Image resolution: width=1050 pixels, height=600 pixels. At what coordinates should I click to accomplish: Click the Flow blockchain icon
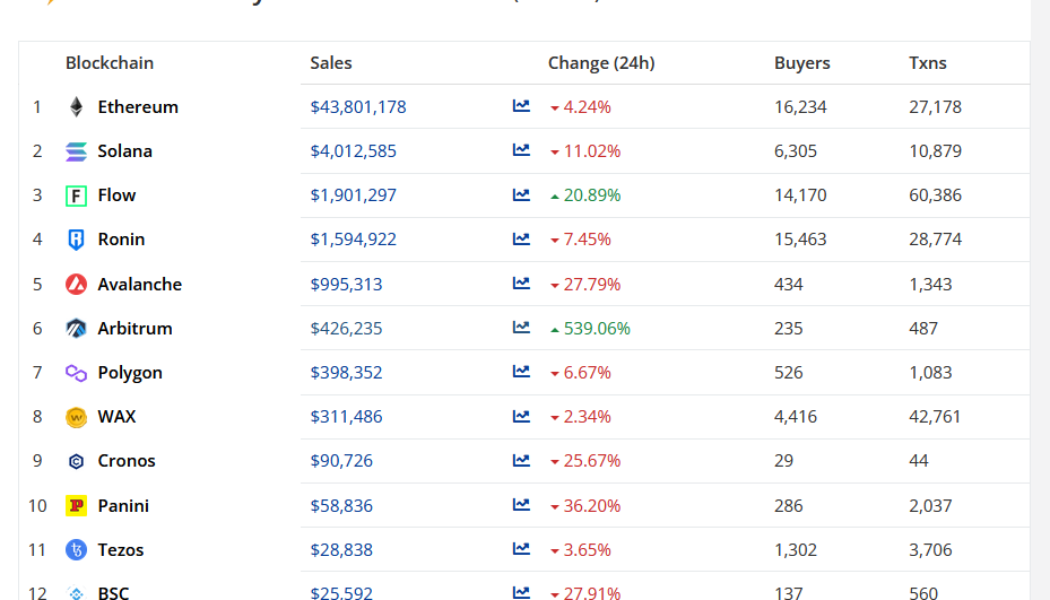[x=76, y=195]
